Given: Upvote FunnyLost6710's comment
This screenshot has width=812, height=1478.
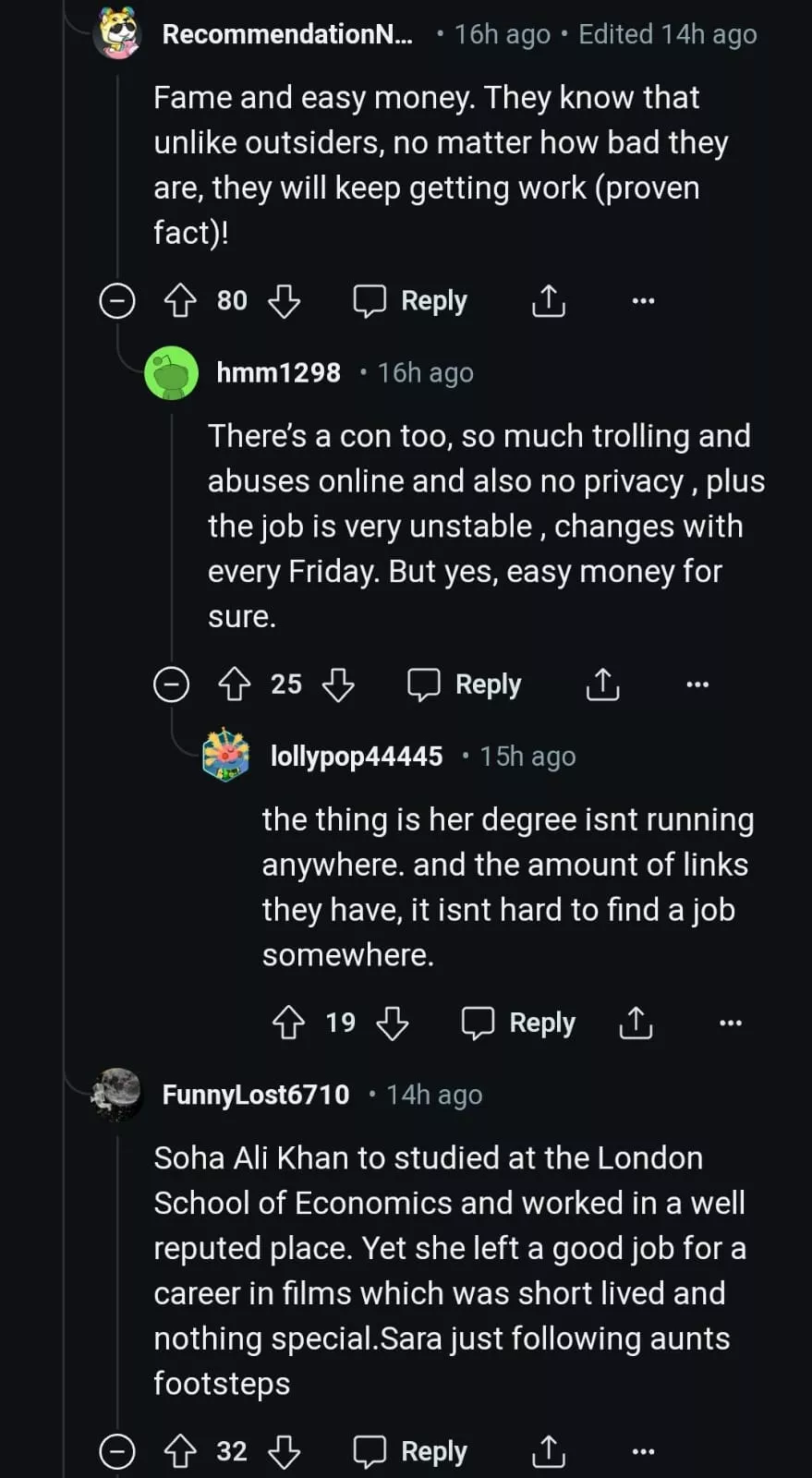Looking at the screenshot, I should coord(180,1451).
